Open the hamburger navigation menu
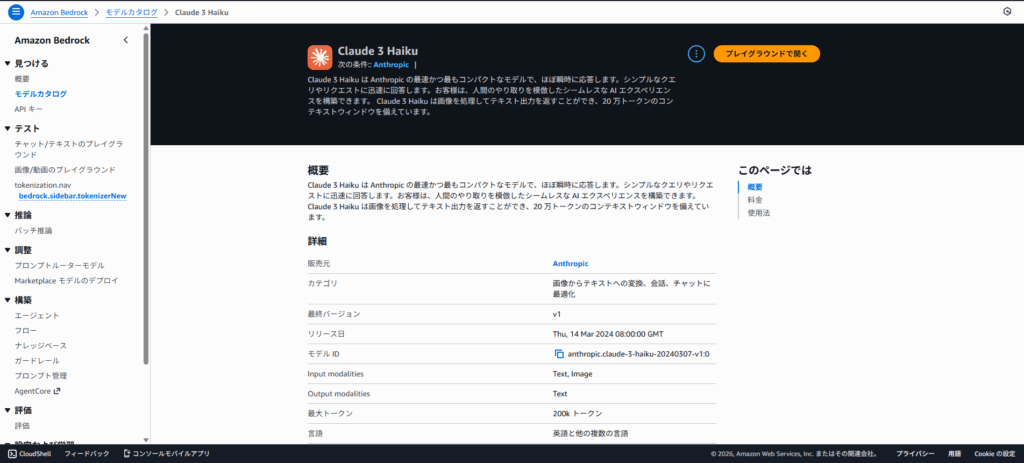The height and width of the screenshot is (463, 1024). 16,12
